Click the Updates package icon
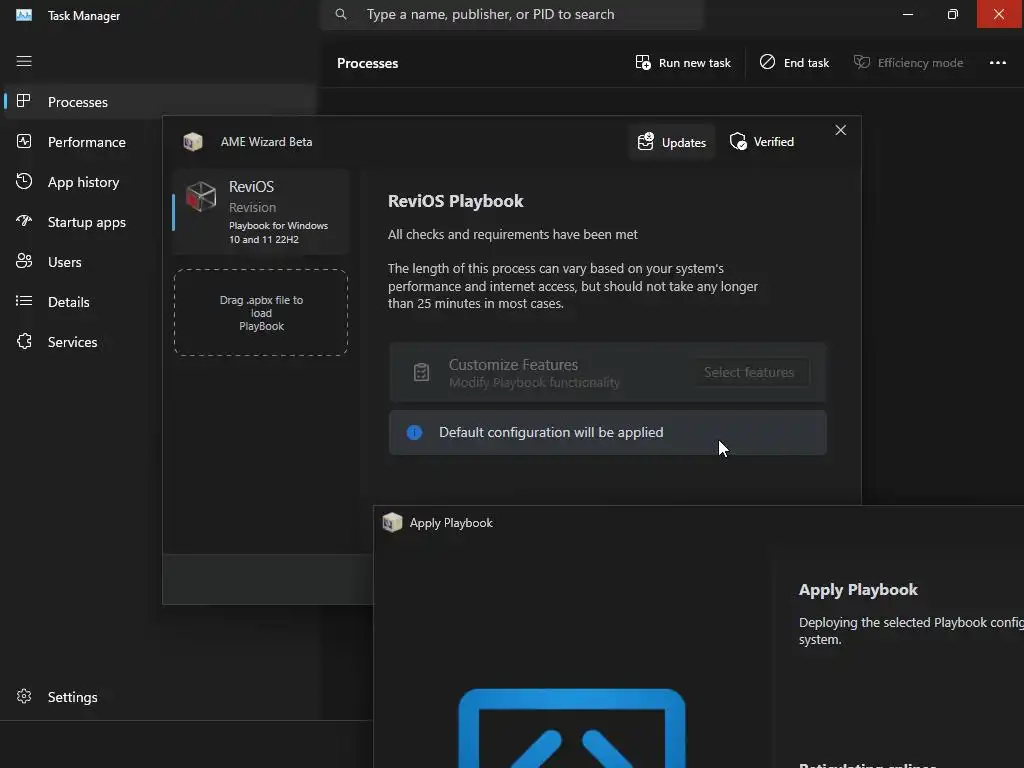The image size is (1024, 768). [x=645, y=141]
